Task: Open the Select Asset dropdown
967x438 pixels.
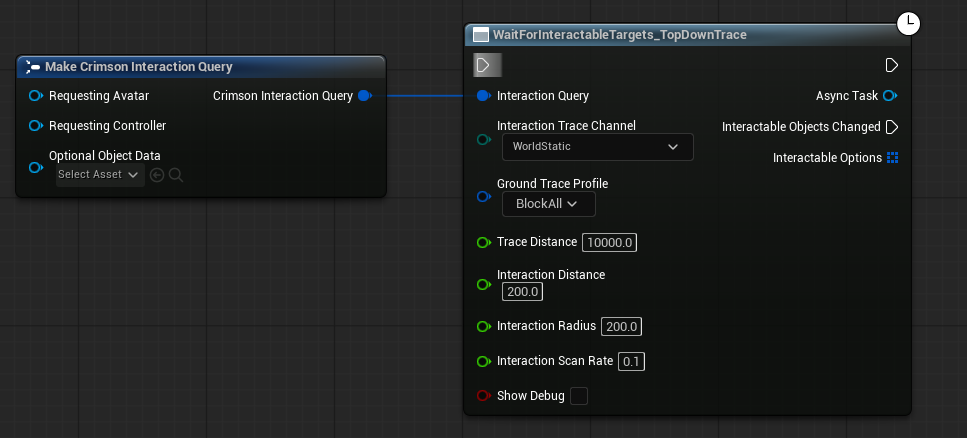Action: (100, 175)
